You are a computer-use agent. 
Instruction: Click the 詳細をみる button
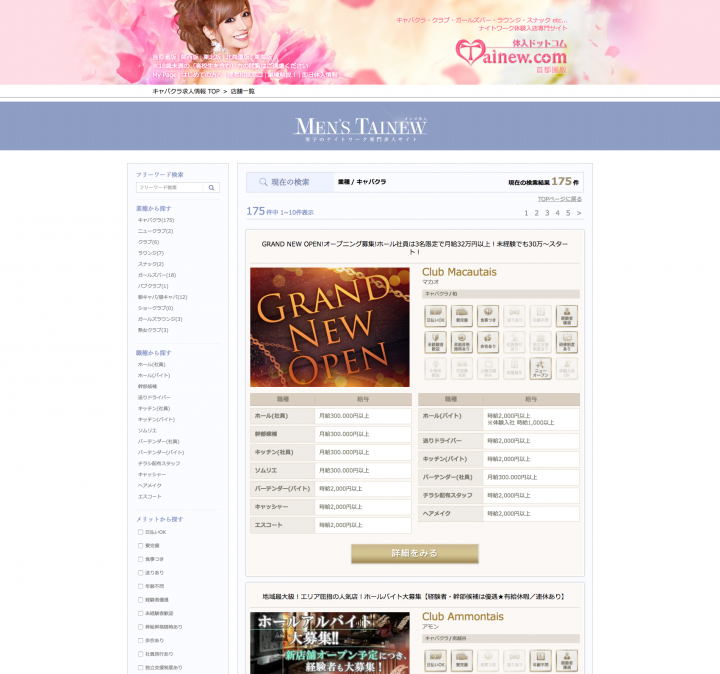tap(414, 553)
